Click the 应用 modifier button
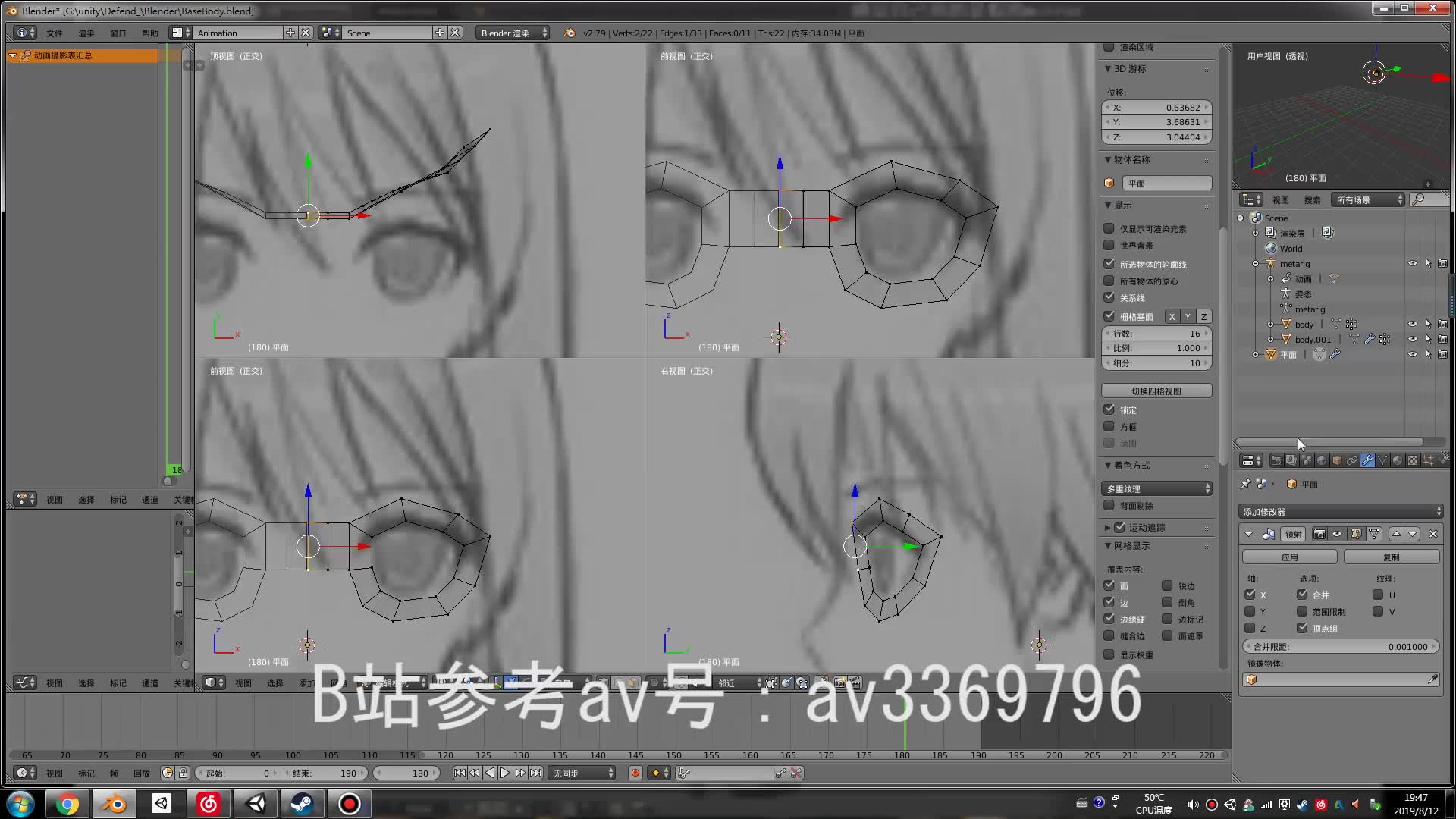This screenshot has width=1456, height=819. [x=1289, y=557]
